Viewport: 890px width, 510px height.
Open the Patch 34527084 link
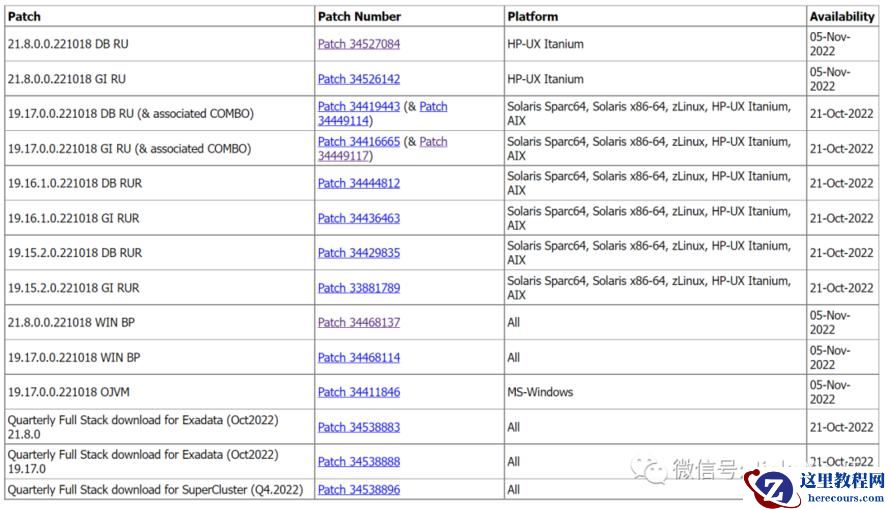pos(359,44)
